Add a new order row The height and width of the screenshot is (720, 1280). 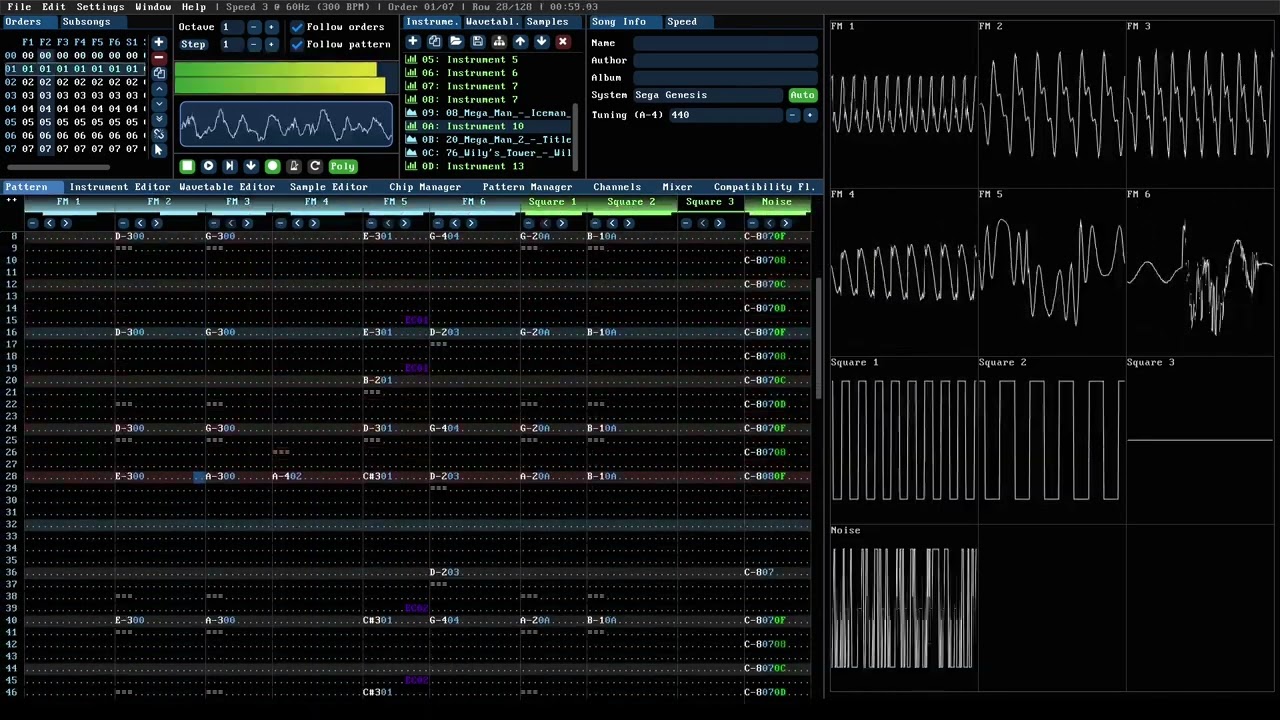(158, 43)
